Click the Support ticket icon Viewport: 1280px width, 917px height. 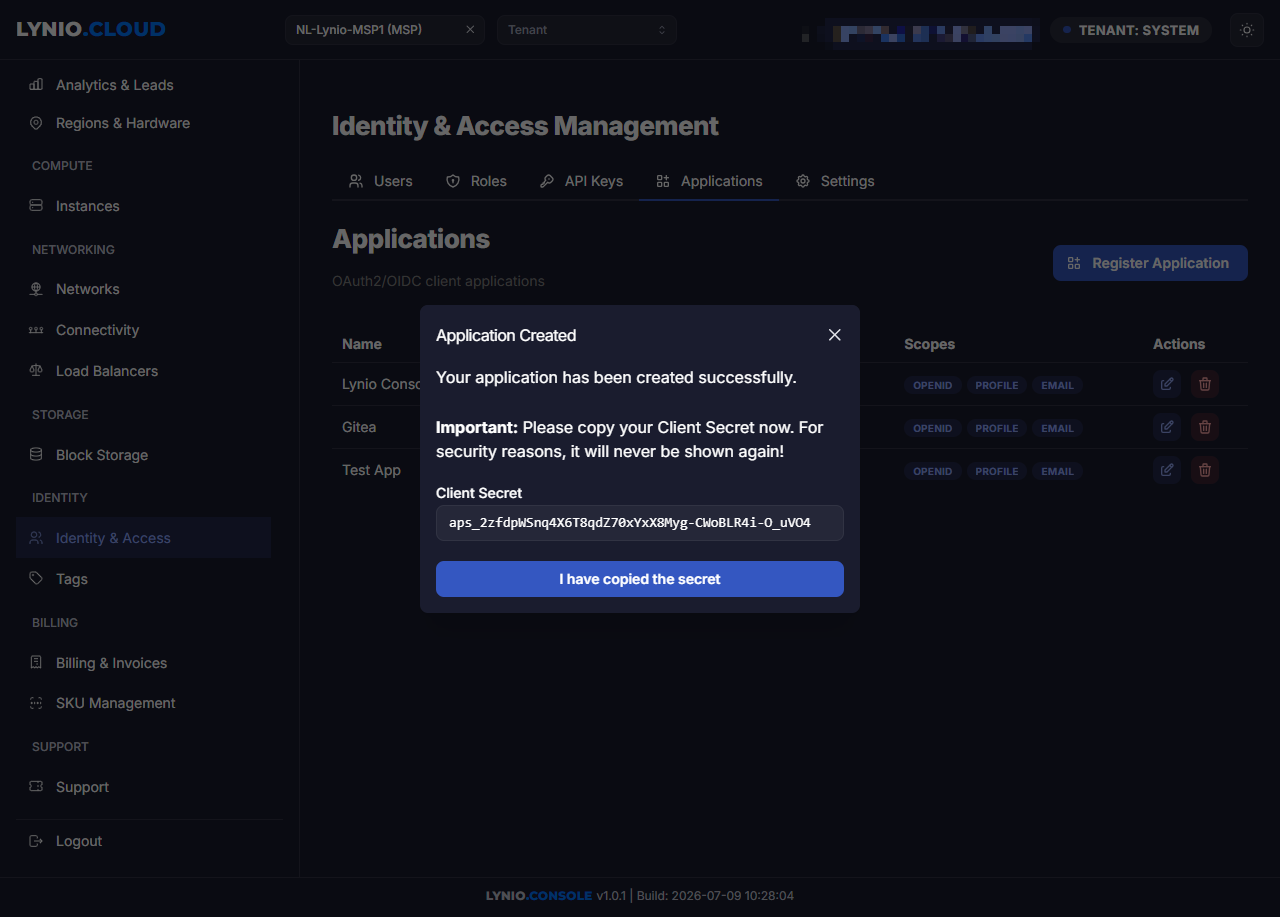click(36, 787)
